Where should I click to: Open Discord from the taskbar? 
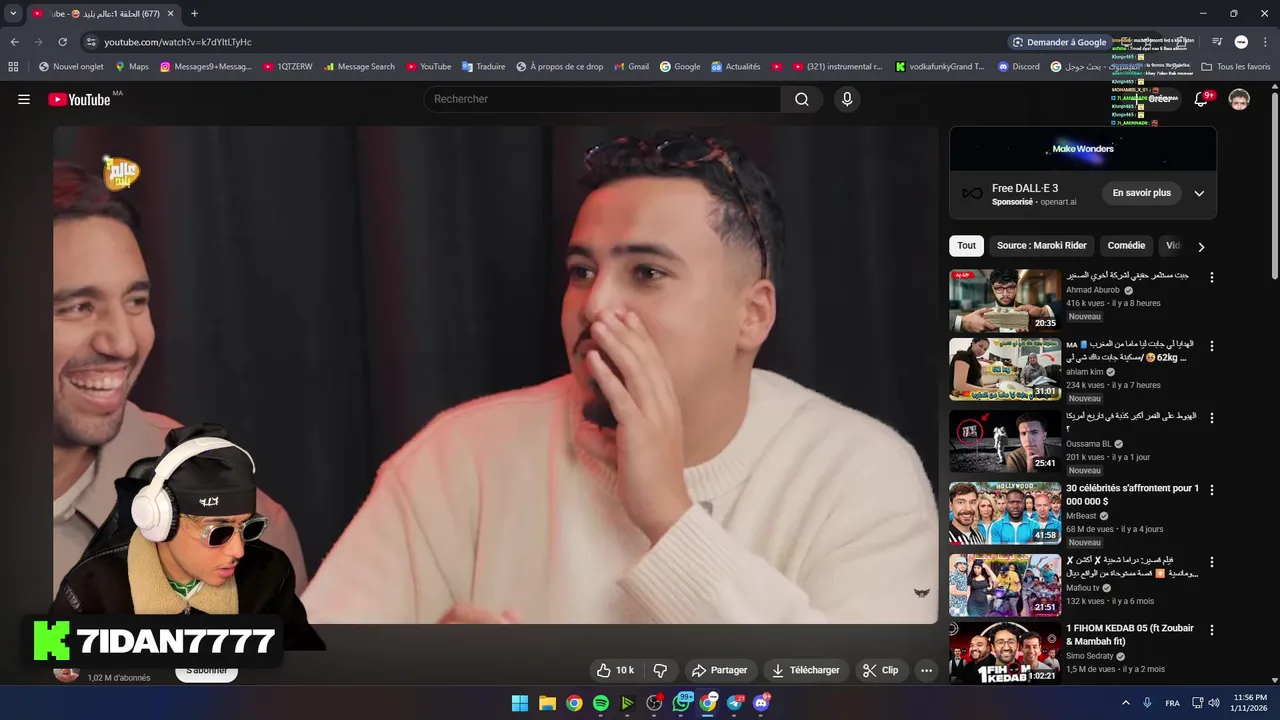(x=761, y=703)
